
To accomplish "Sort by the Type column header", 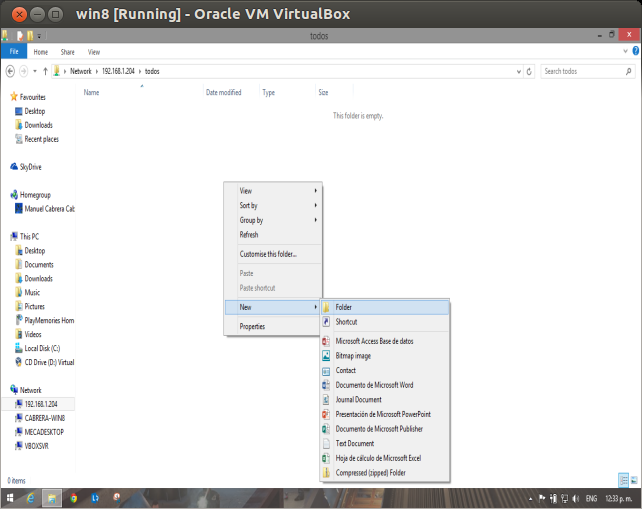I will tap(269, 93).
